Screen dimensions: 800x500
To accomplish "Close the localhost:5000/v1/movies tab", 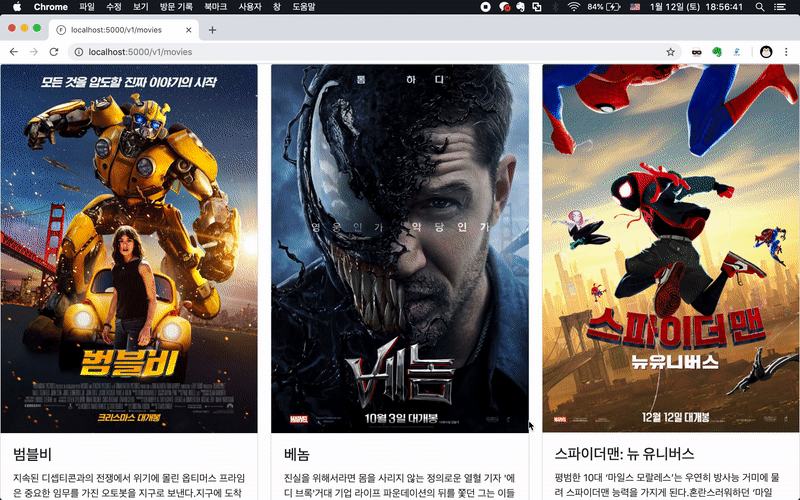I will coord(189,30).
